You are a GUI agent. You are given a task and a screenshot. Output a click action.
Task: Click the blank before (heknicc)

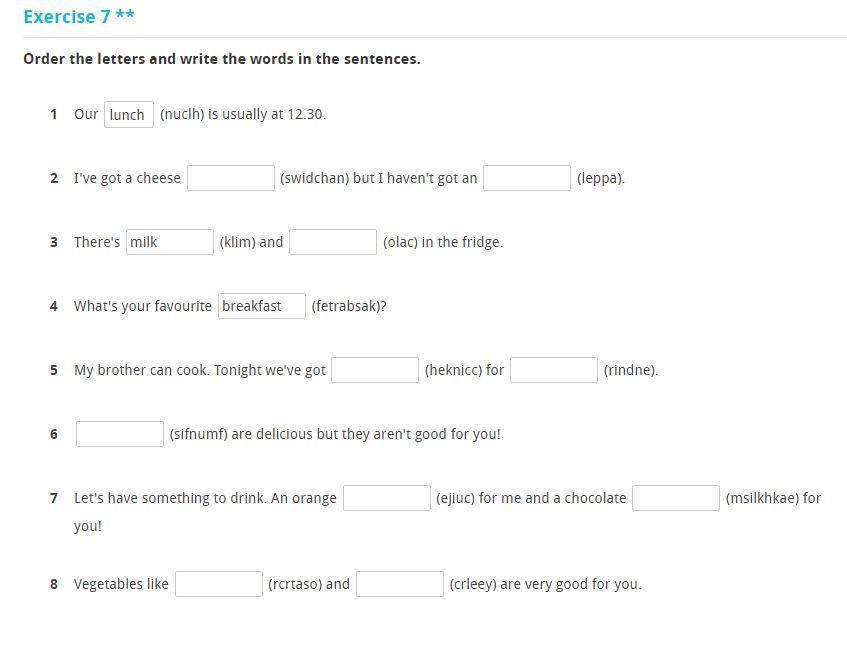tap(374, 370)
